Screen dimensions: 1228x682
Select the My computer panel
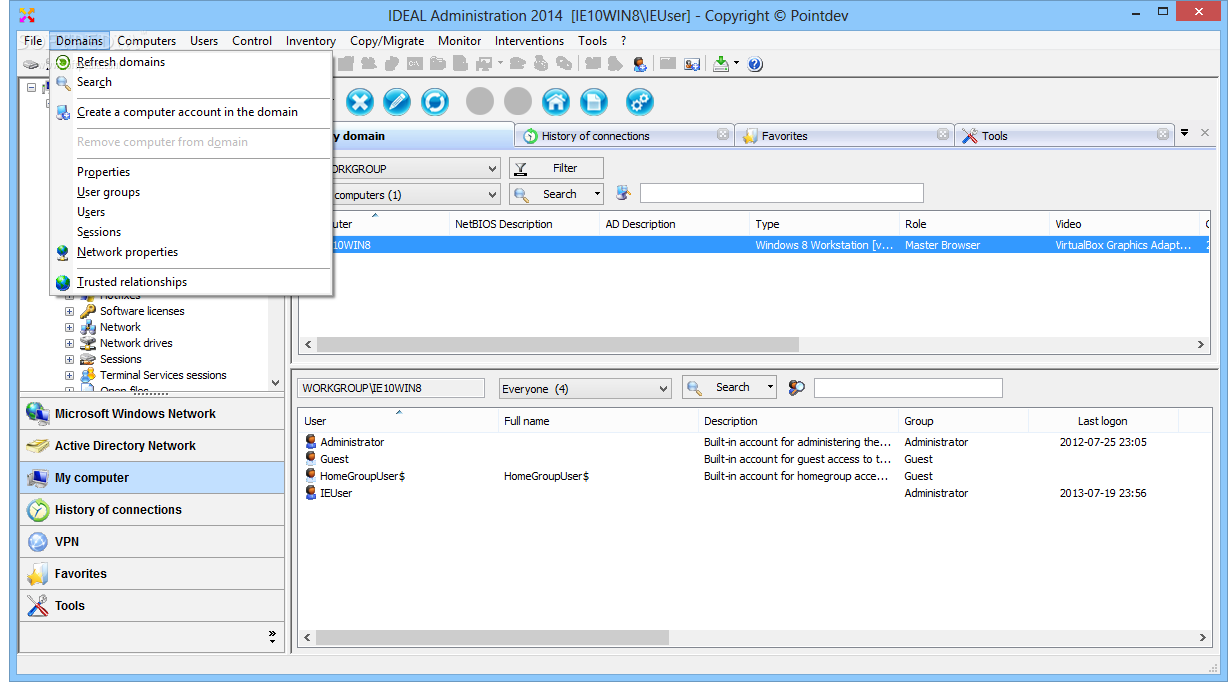pyautogui.click(x=152, y=478)
